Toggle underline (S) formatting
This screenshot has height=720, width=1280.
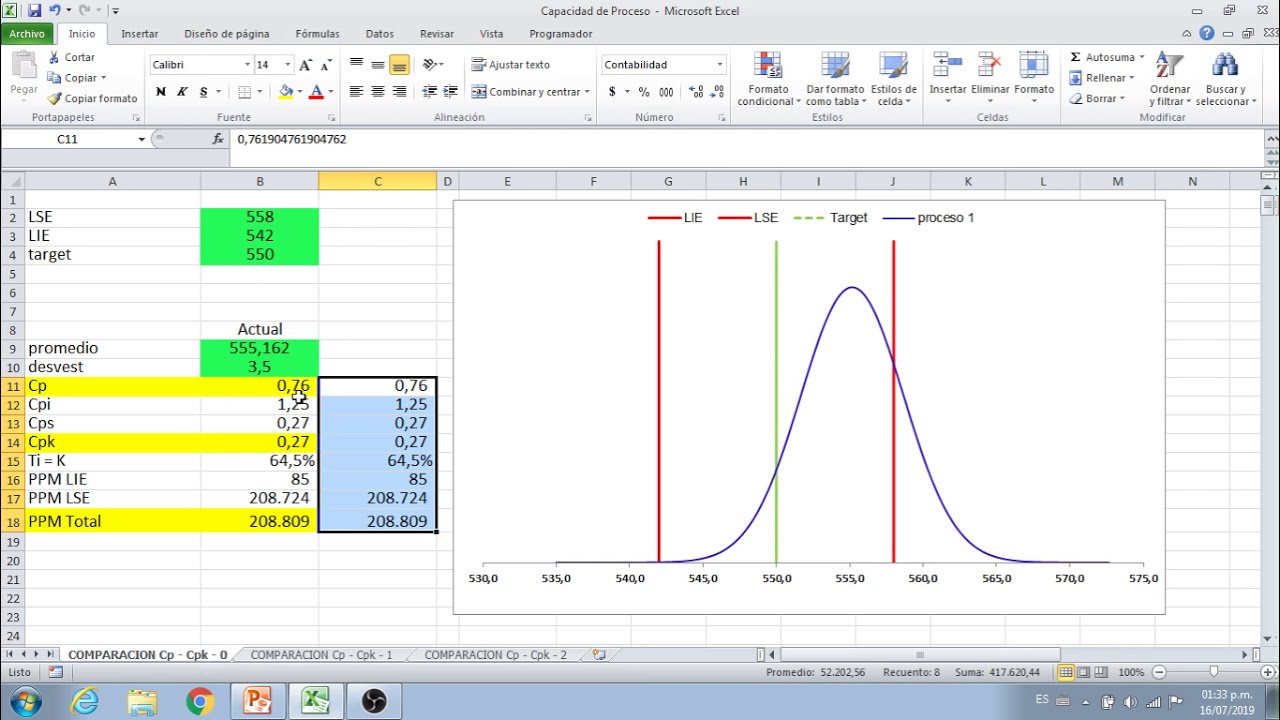click(204, 92)
